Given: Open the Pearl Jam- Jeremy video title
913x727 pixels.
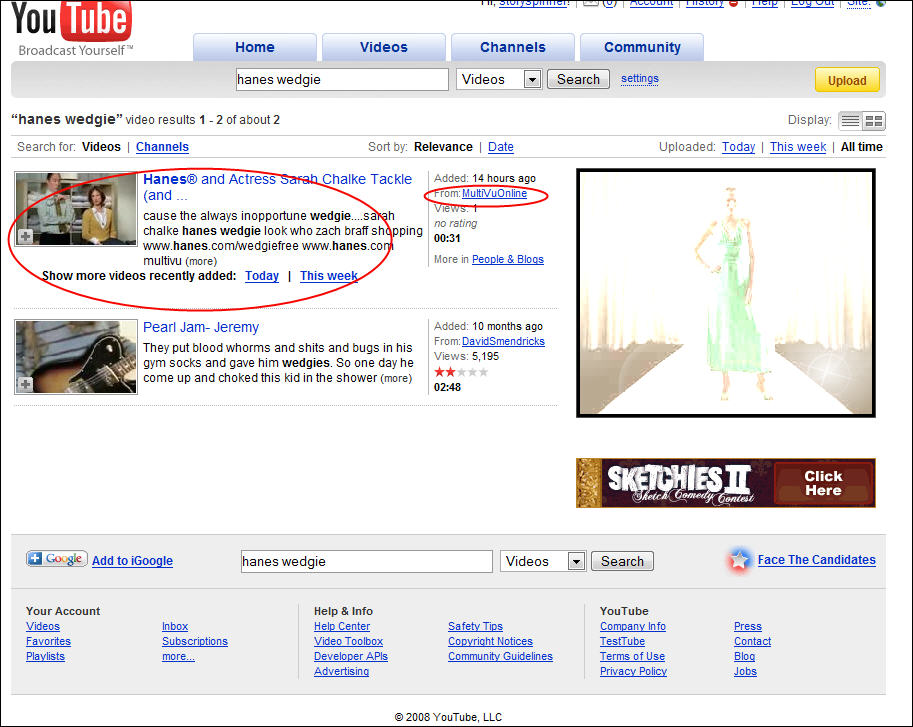Looking at the screenshot, I should point(201,327).
